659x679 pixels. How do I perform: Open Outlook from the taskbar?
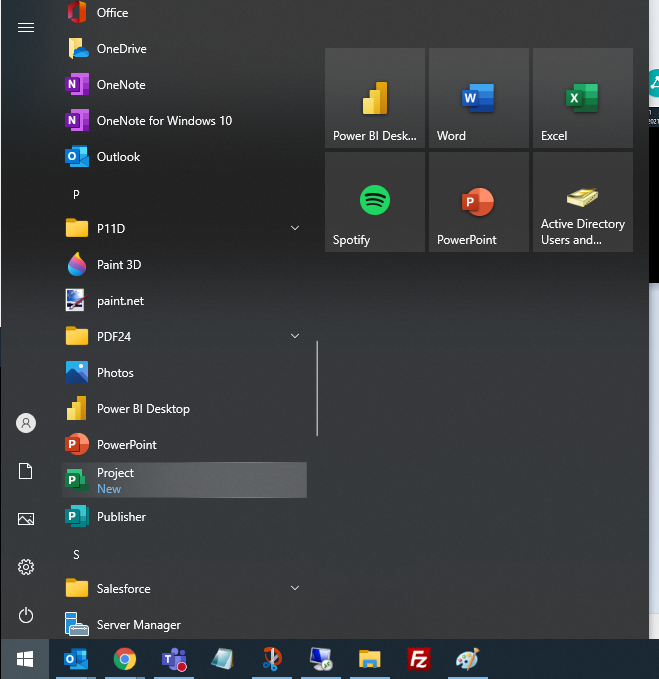click(x=76, y=659)
